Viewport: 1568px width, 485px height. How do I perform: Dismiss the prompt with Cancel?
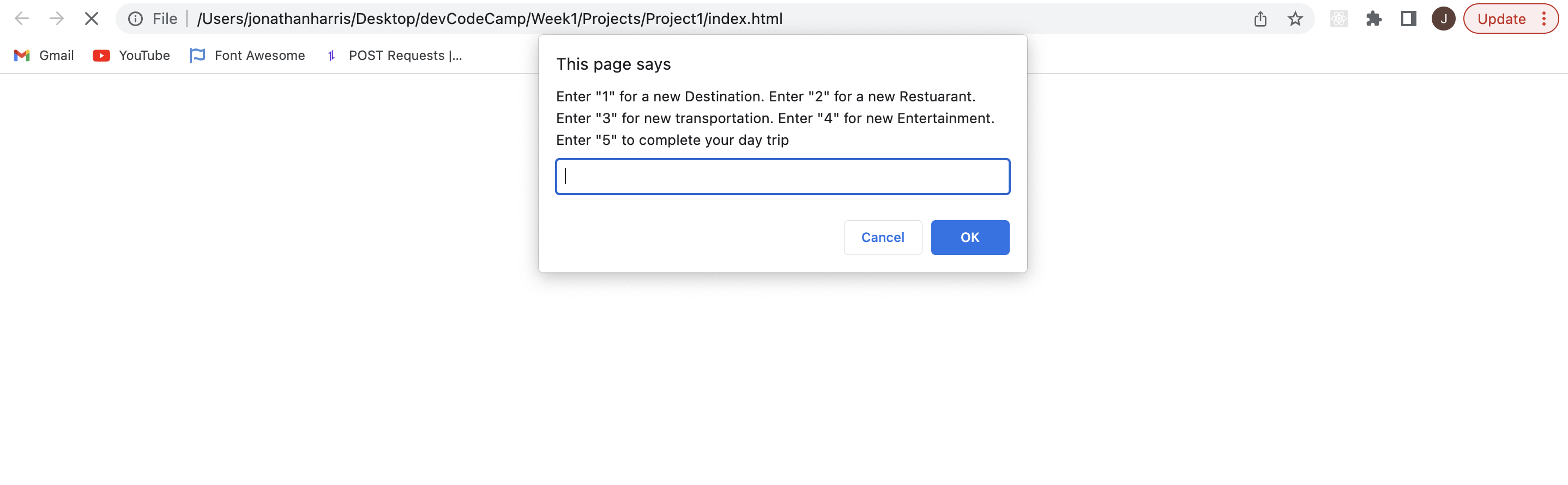(883, 238)
